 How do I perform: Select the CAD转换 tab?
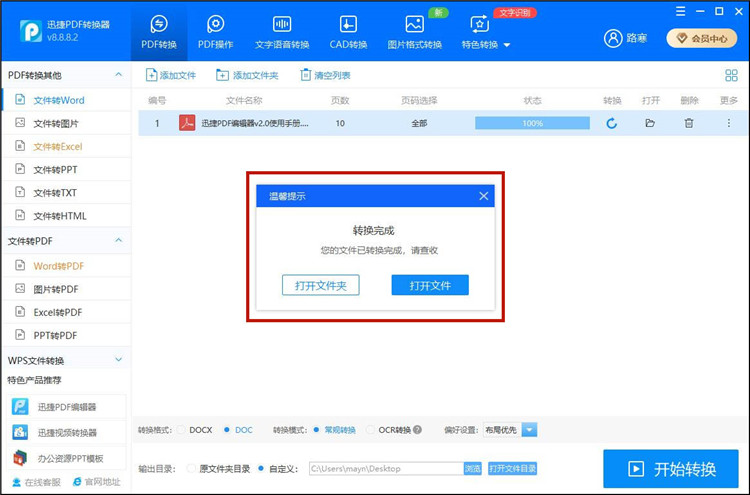coord(348,32)
